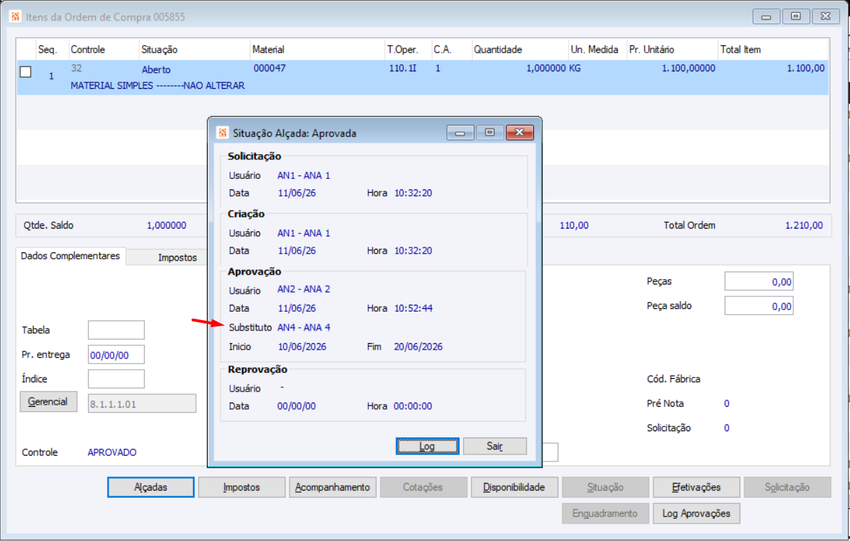This screenshot has width=850, height=541.
Task: Click the Sair button
Action: (494, 446)
